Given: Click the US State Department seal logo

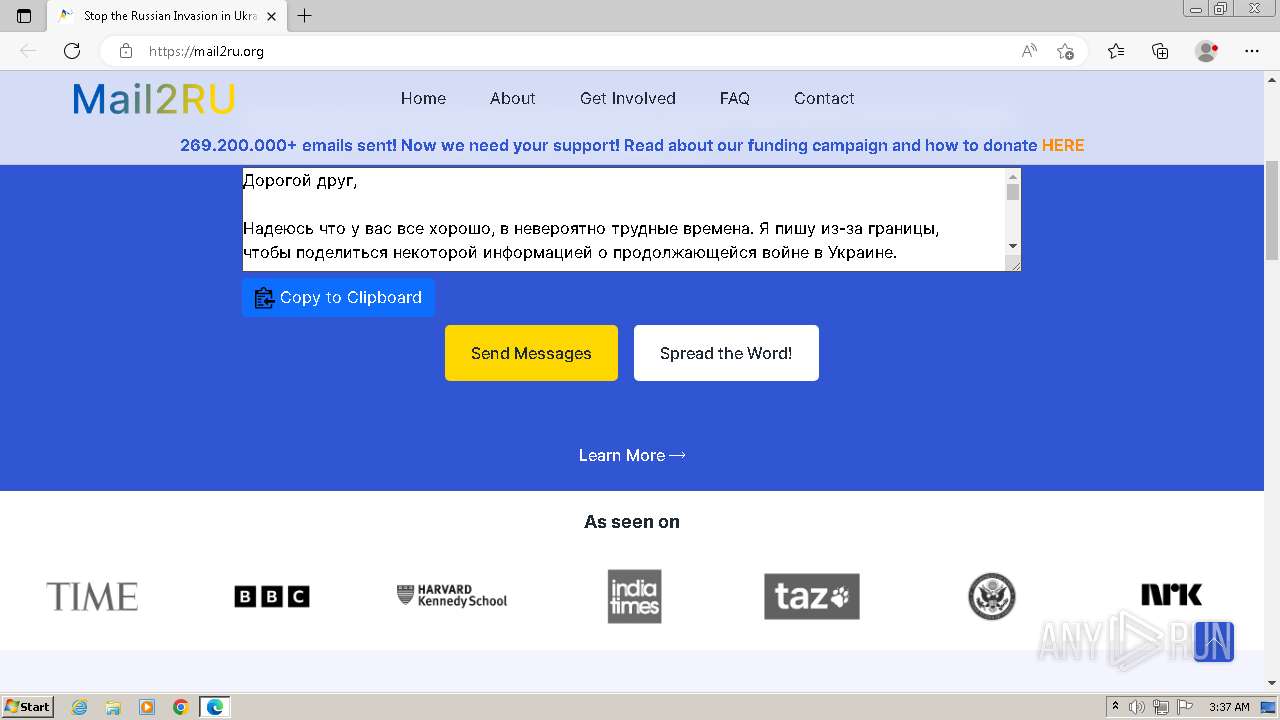Looking at the screenshot, I should (992, 597).
